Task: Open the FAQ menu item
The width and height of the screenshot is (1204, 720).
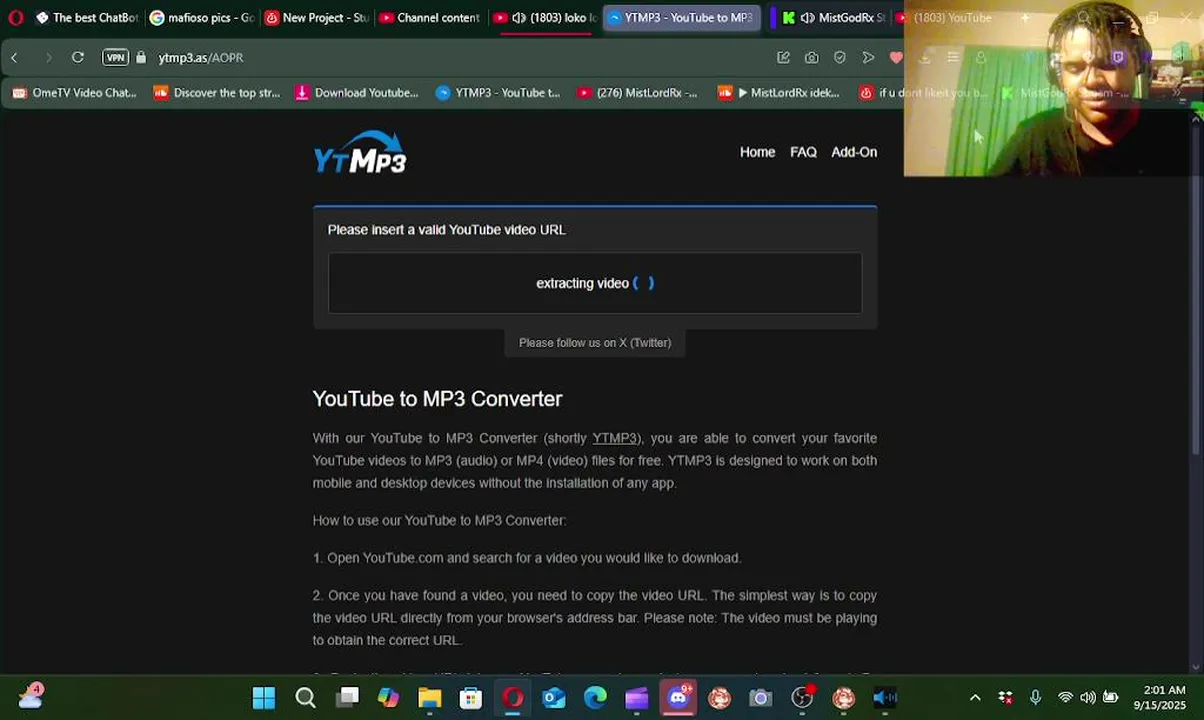Action: 803,152
